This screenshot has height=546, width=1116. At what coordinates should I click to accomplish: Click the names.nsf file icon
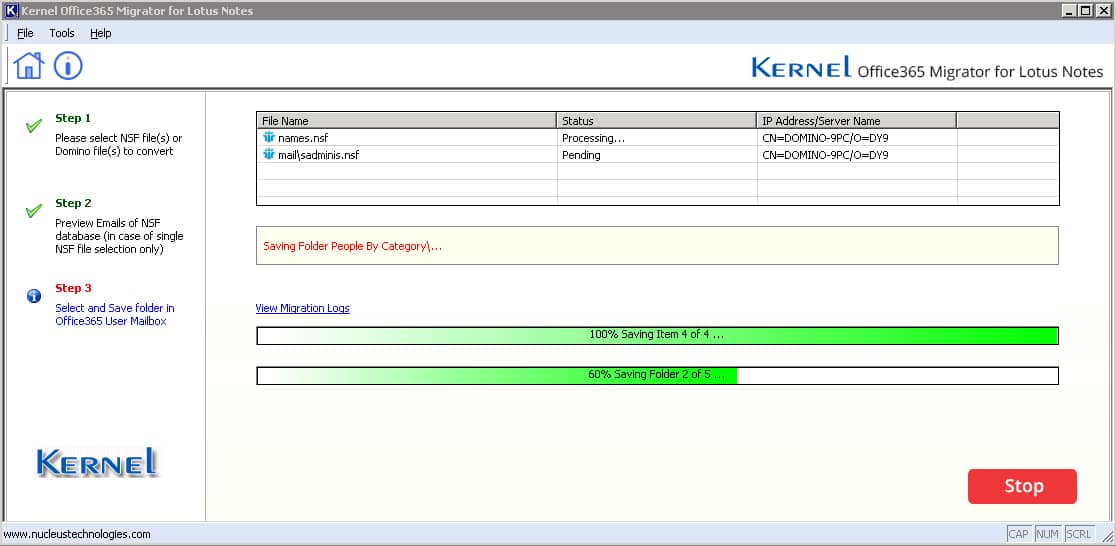268,137
